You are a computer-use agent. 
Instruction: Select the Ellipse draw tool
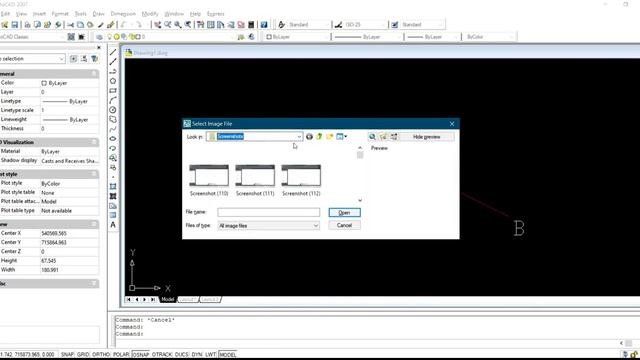click(x=113, y=138)
